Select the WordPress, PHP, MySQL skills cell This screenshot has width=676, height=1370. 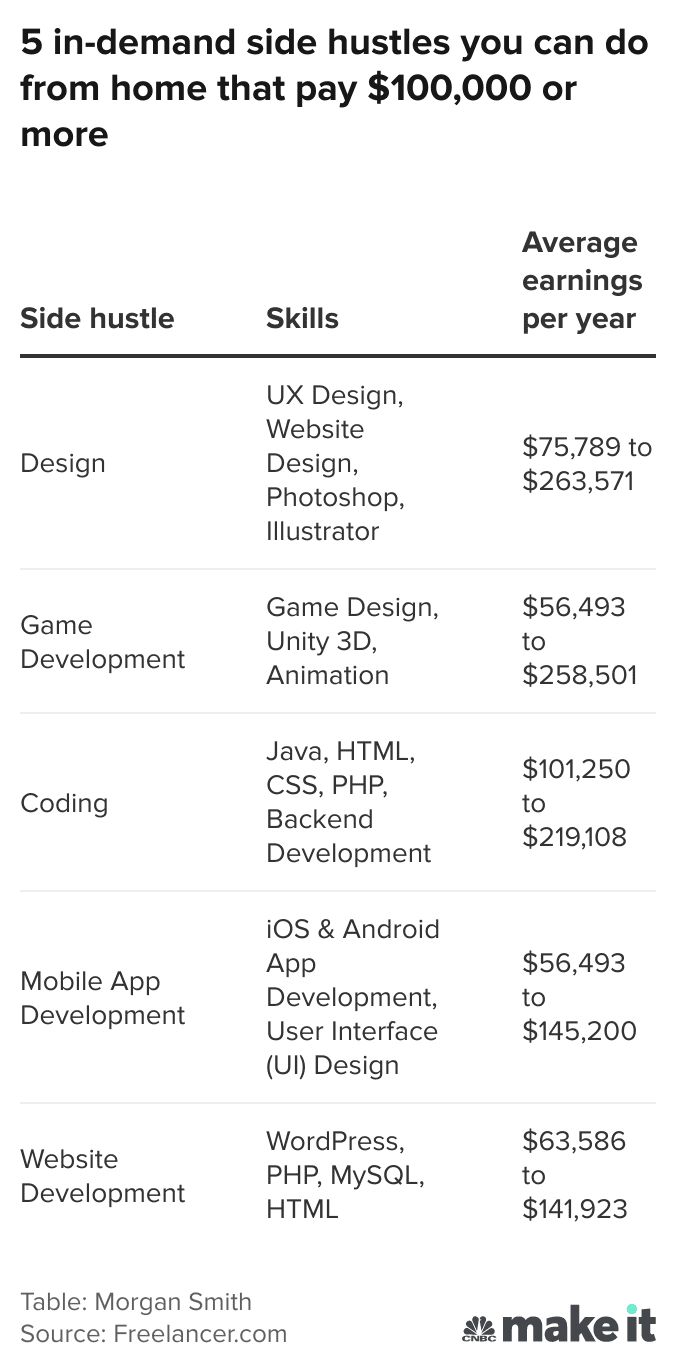pyautogui.click(x=345, y=1175)
